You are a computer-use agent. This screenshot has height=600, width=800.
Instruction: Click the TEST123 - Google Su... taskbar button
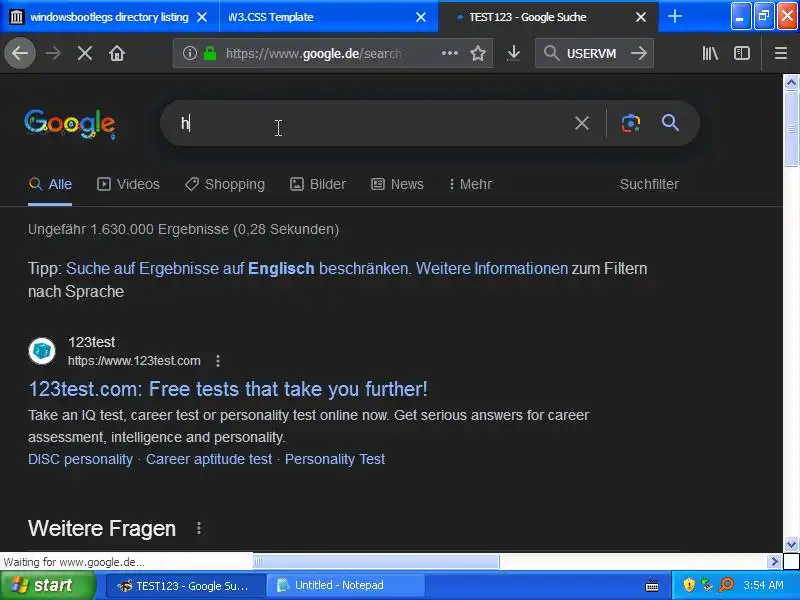(186, 586)
